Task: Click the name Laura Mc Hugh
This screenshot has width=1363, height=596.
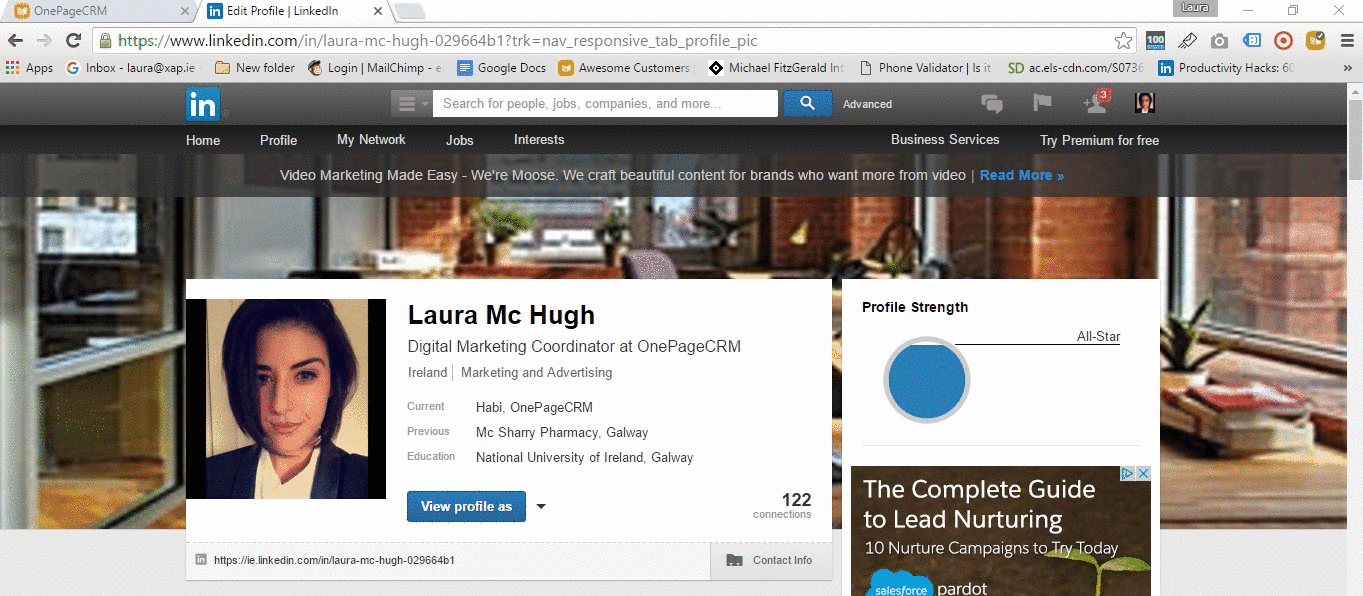Action: [501, 316]
